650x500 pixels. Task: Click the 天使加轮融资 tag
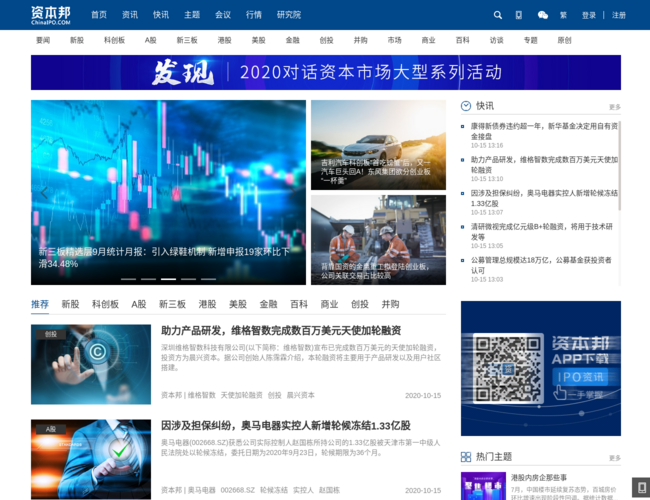coord(241,395)
